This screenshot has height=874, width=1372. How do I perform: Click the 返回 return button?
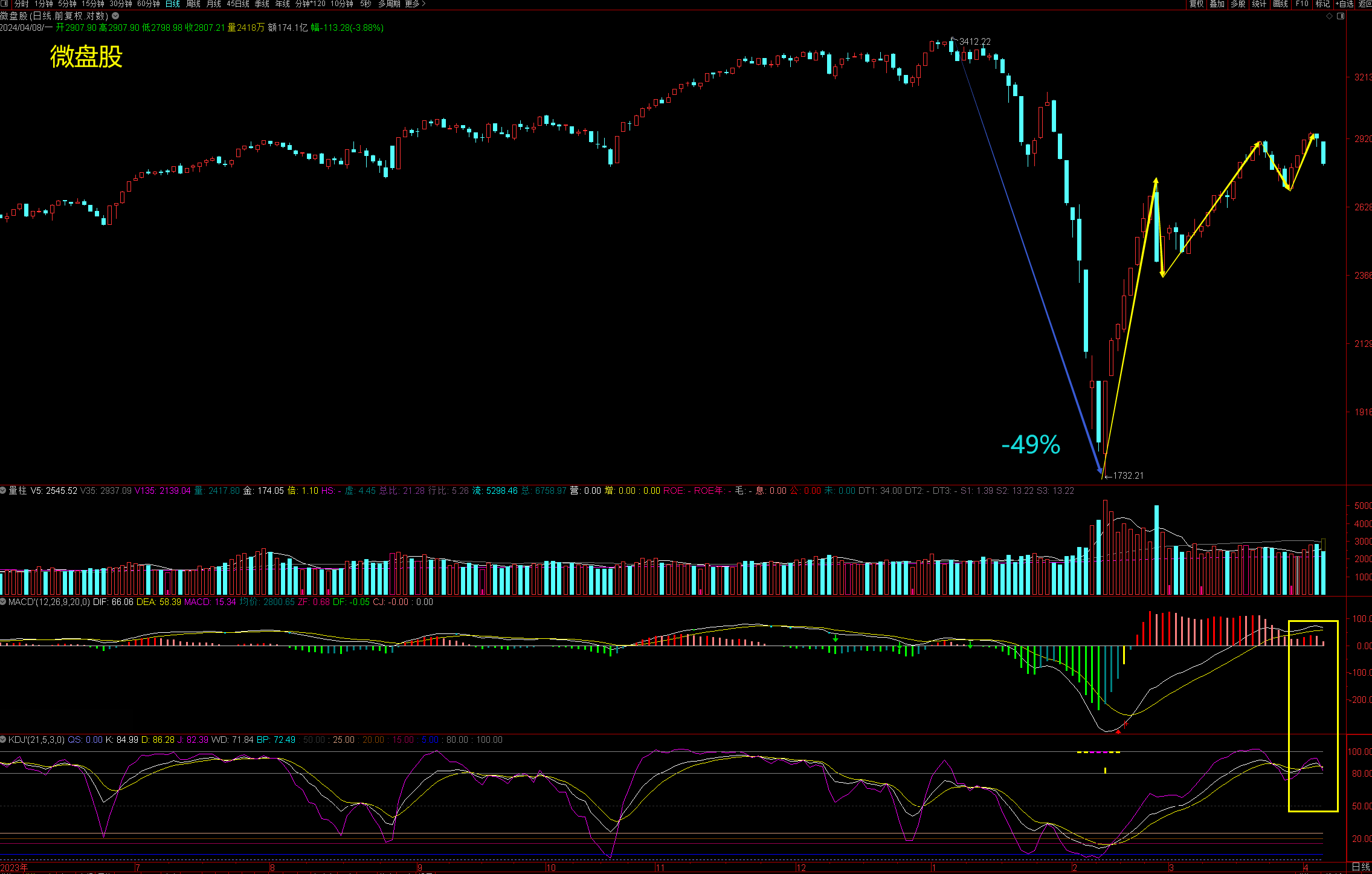coord(1365,4)
